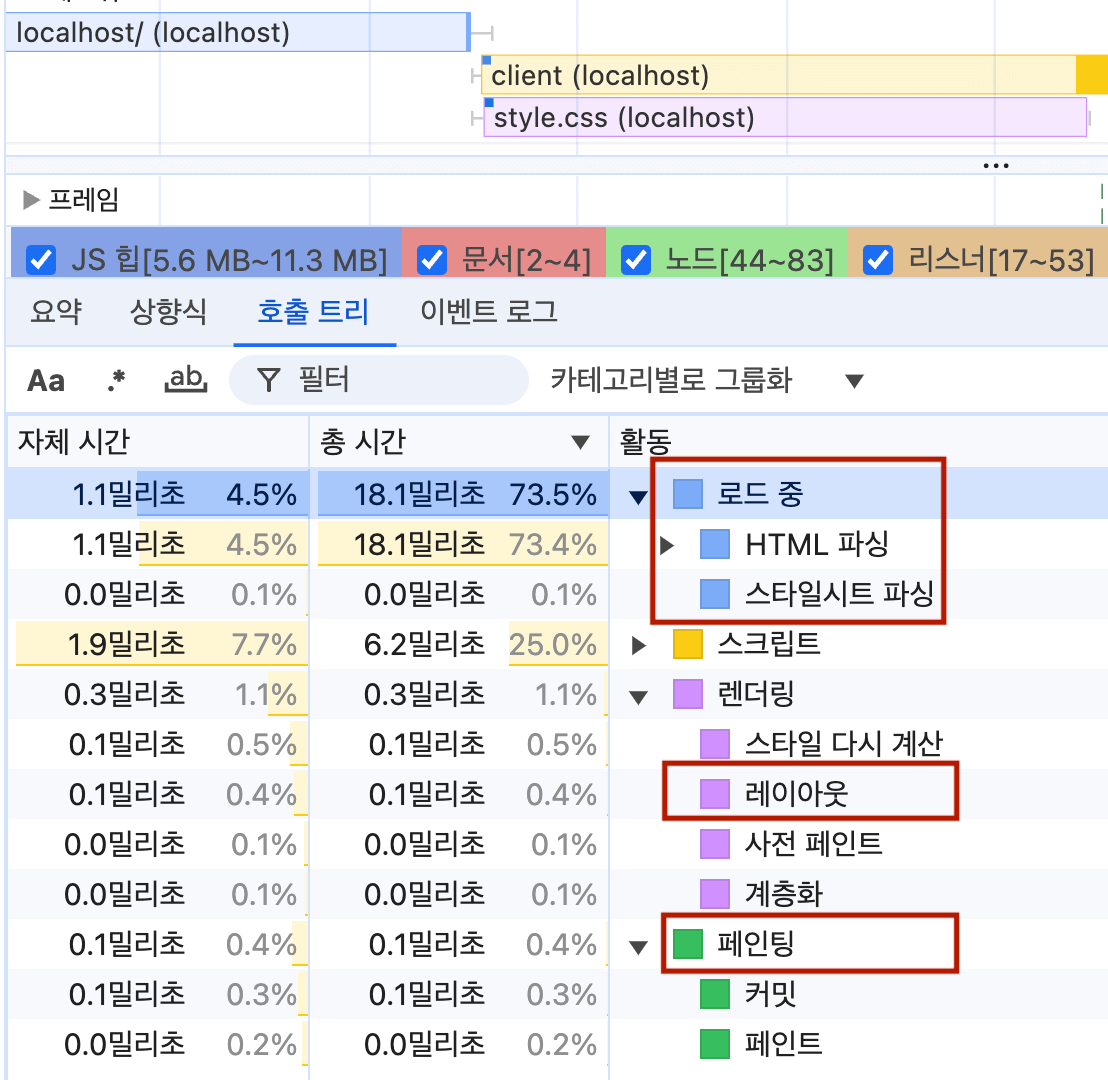Disable the 리스너 counter checkbox
The image size is (1108, 1080).
877,261
